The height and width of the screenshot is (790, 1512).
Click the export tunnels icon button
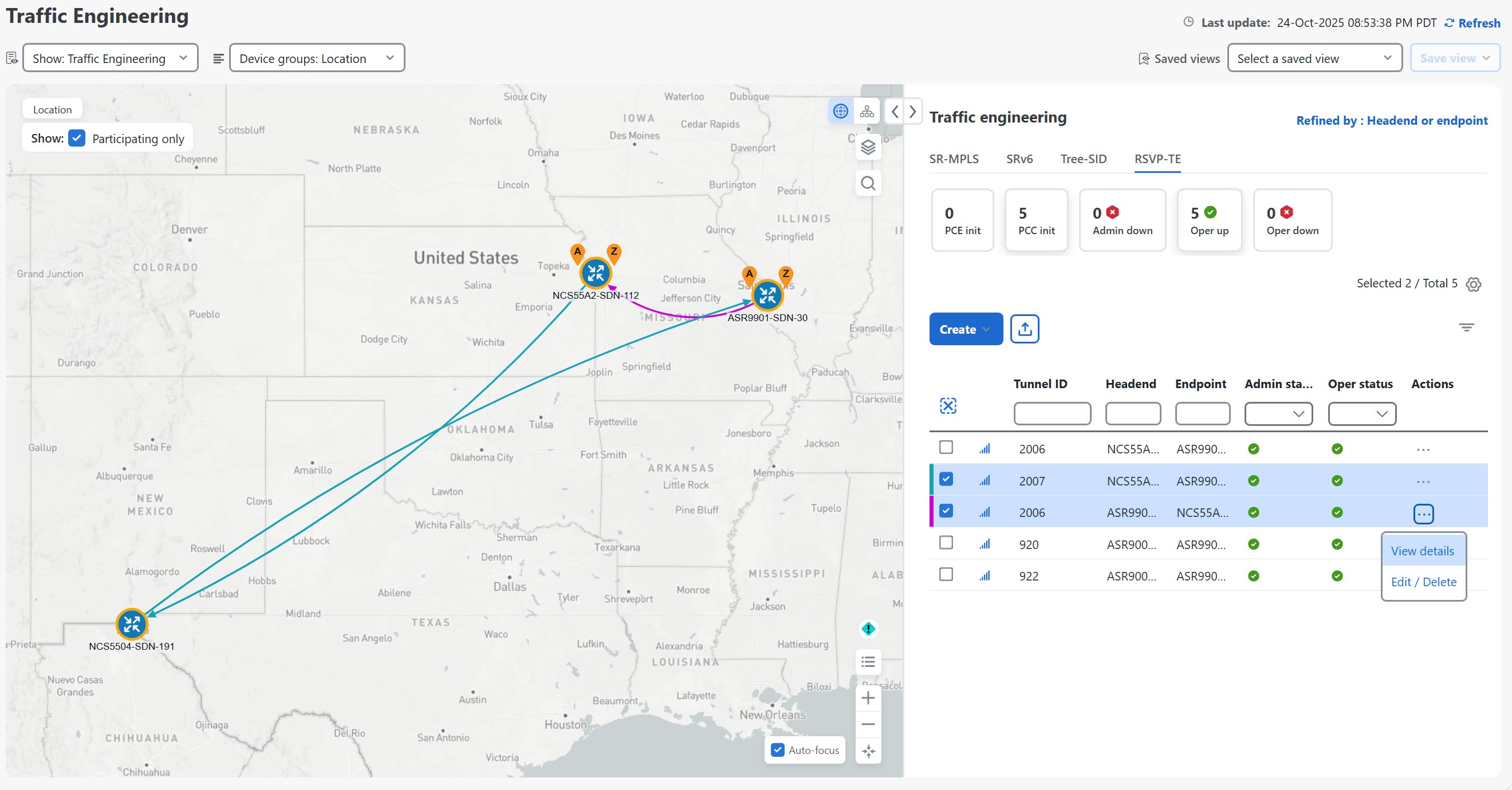click(1024, 329)
